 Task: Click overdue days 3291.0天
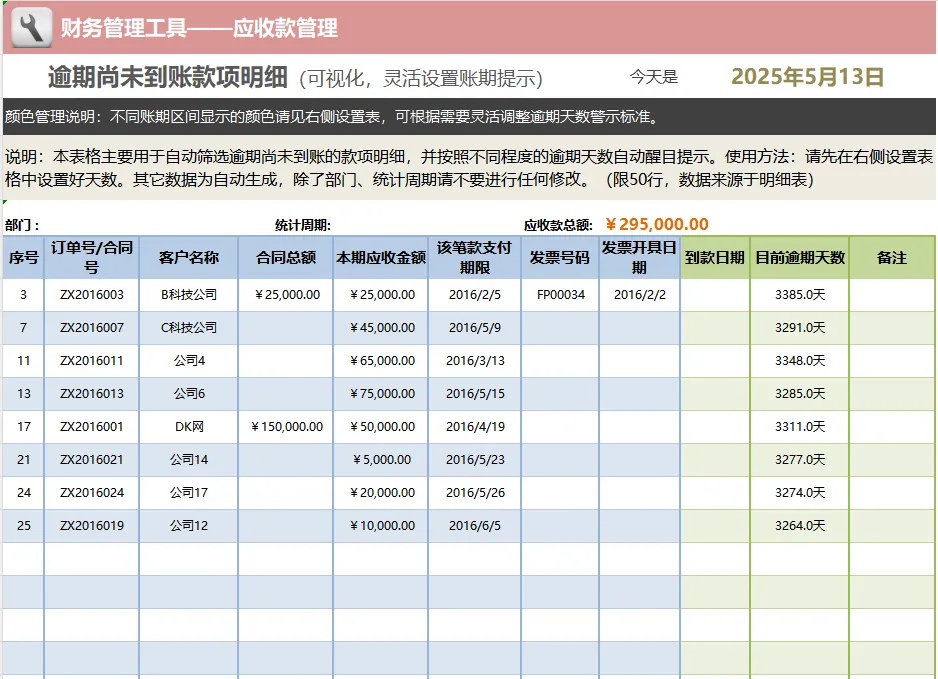[x=800, y=328]
